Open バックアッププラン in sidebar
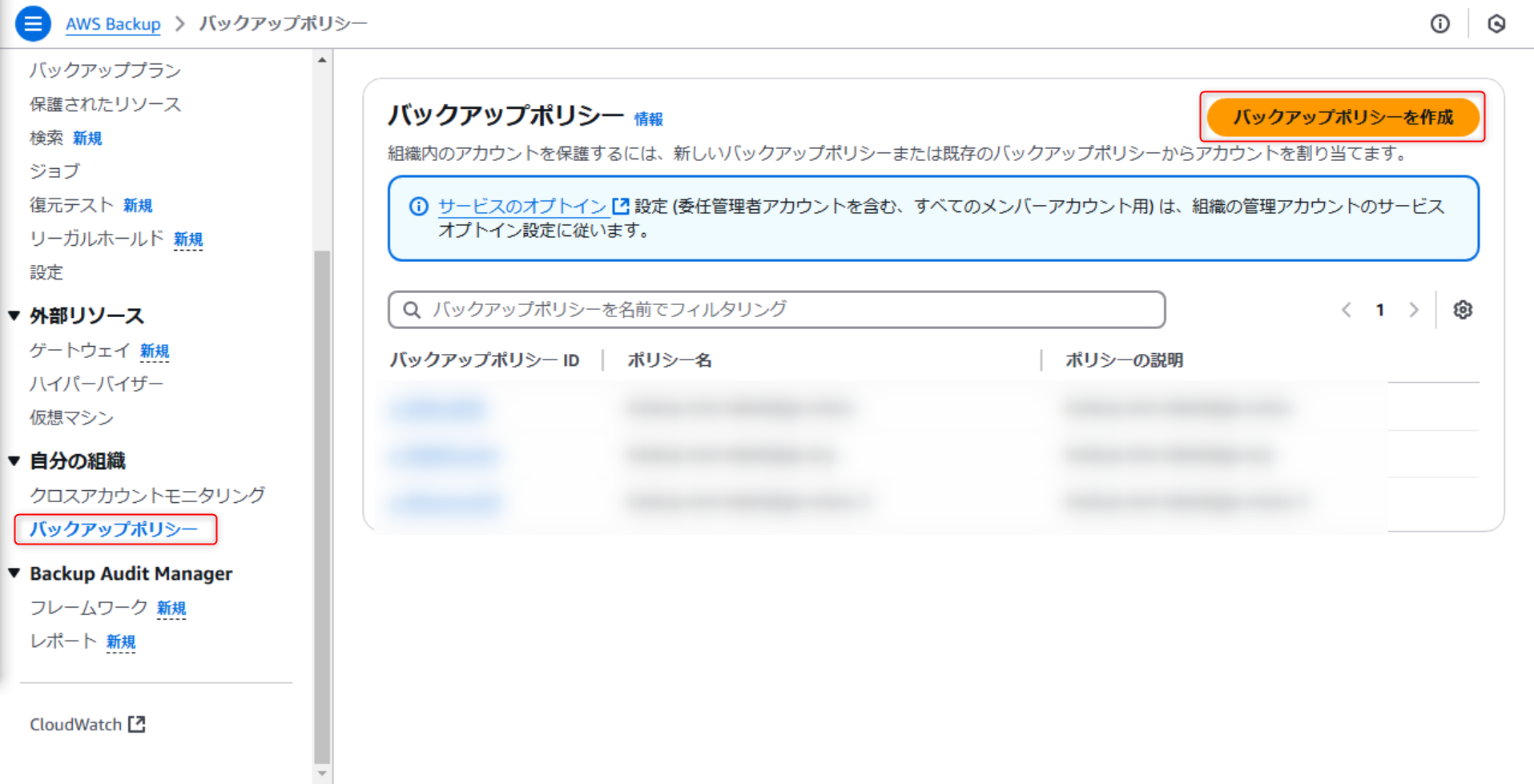1534x784 pixels. tap(105, 70)
